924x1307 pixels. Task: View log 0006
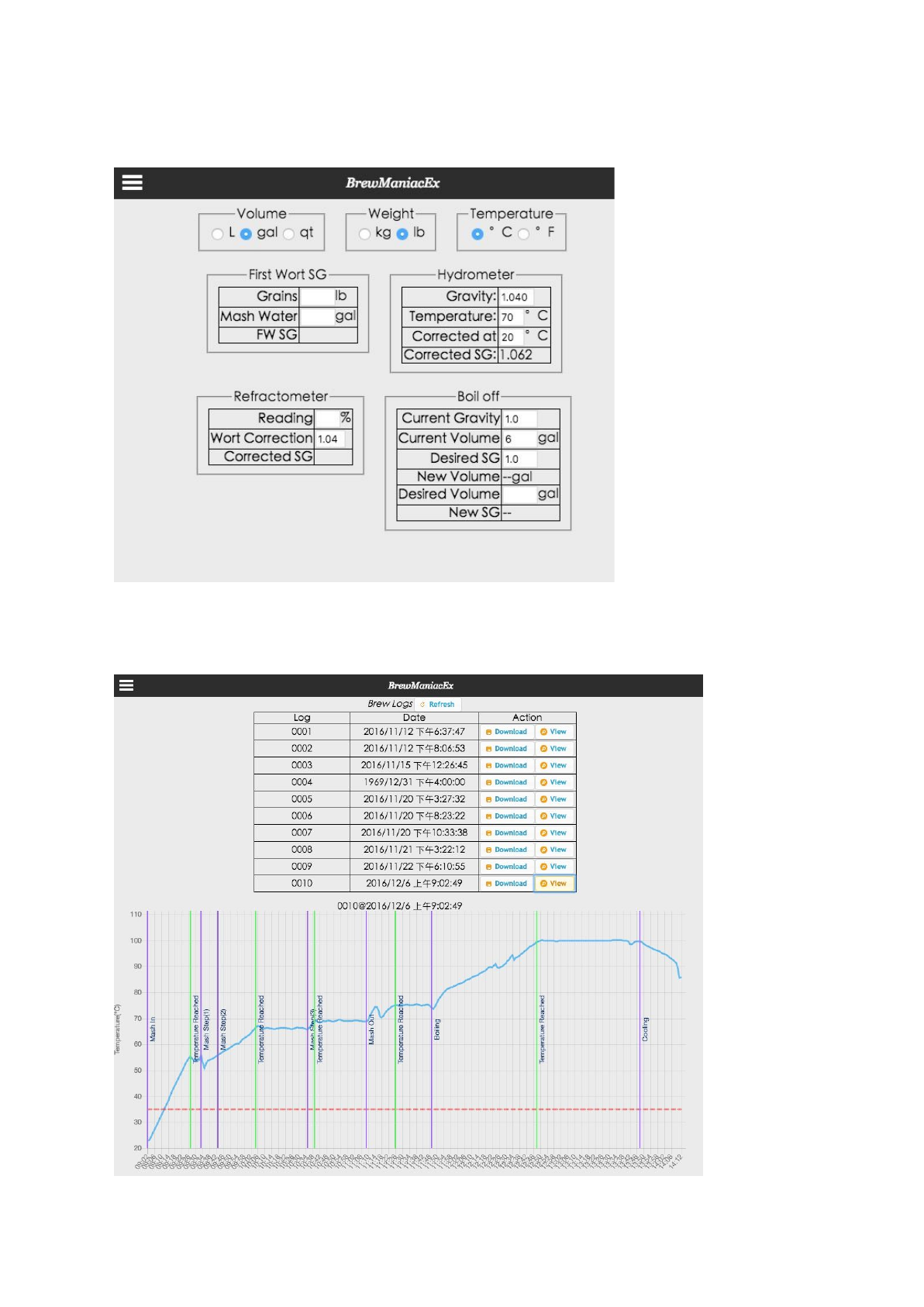click(553, 816)
